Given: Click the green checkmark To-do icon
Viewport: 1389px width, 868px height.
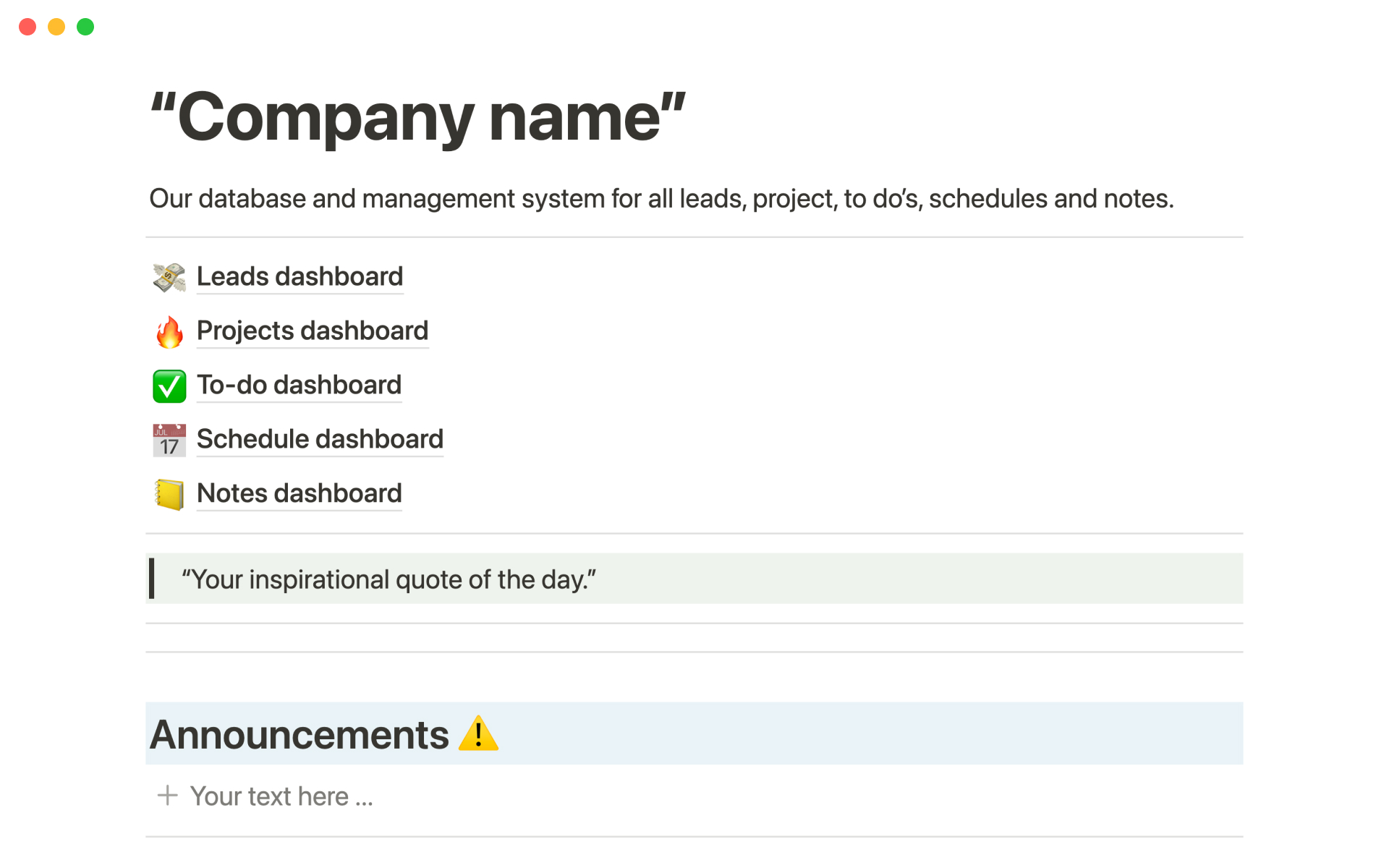Looking at the screenshot, I should 169,386.
